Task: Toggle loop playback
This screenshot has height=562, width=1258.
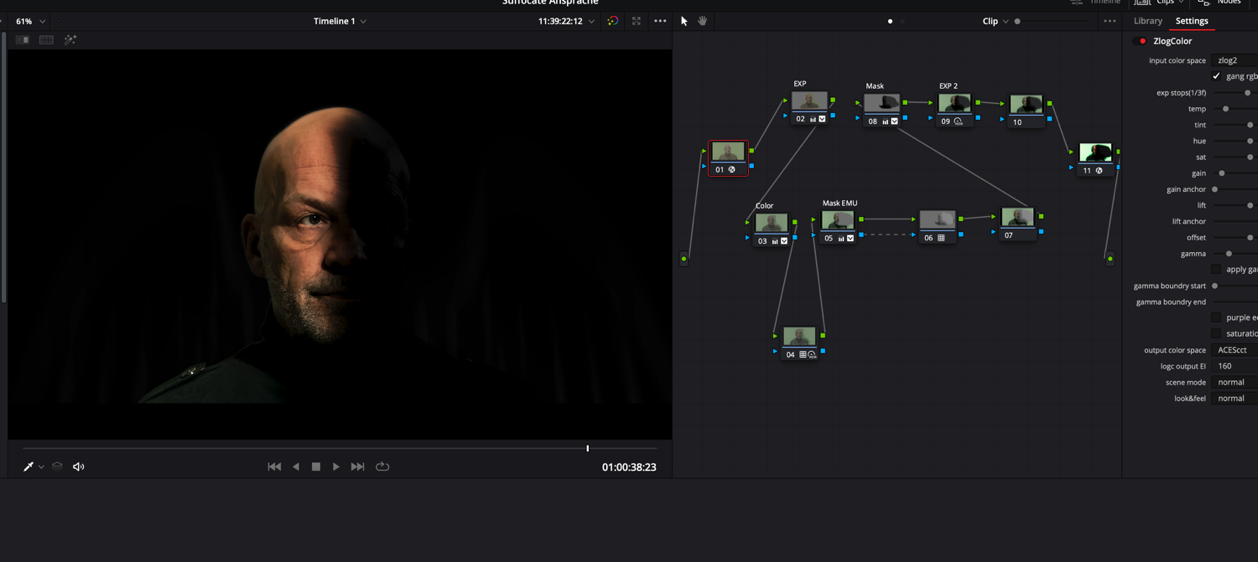Action: [382, 467]
